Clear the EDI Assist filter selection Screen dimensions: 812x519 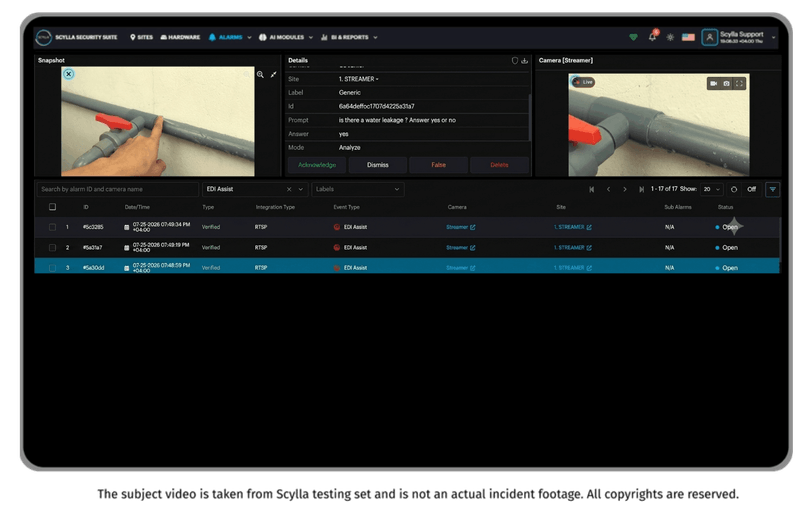click(289, 190)
